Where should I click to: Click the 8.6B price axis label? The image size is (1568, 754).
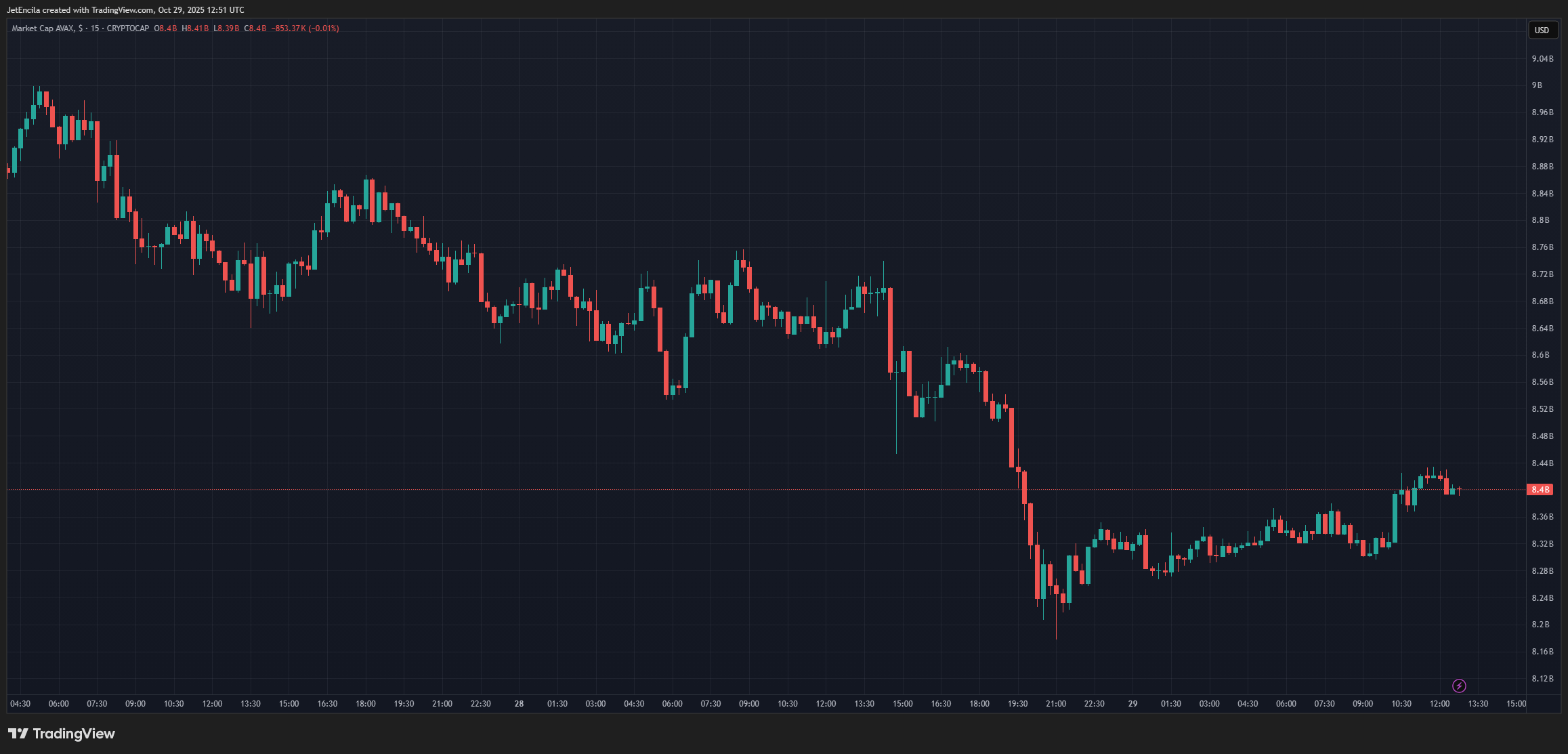[1540, 355]
